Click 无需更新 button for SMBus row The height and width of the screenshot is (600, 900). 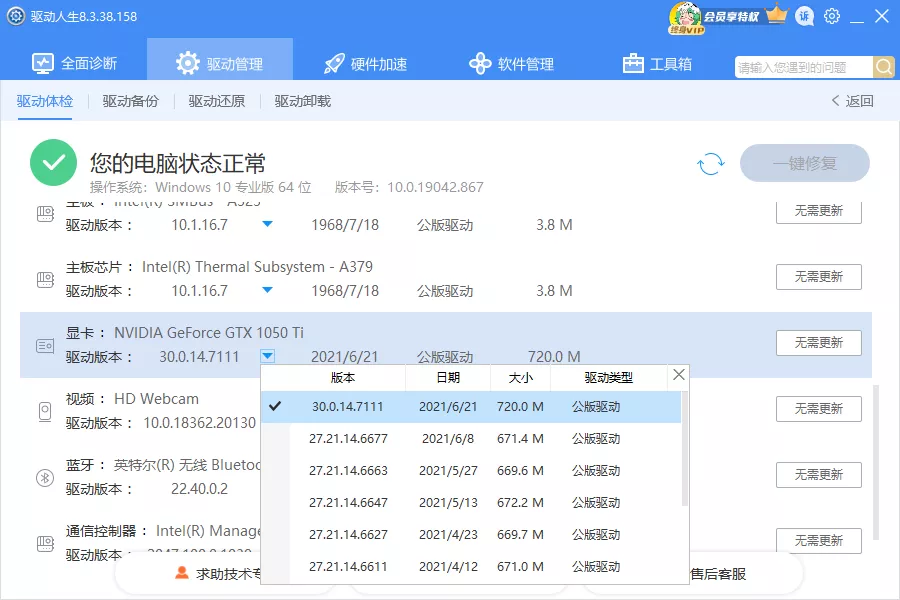pyautogui.click(x=818, y=212)
